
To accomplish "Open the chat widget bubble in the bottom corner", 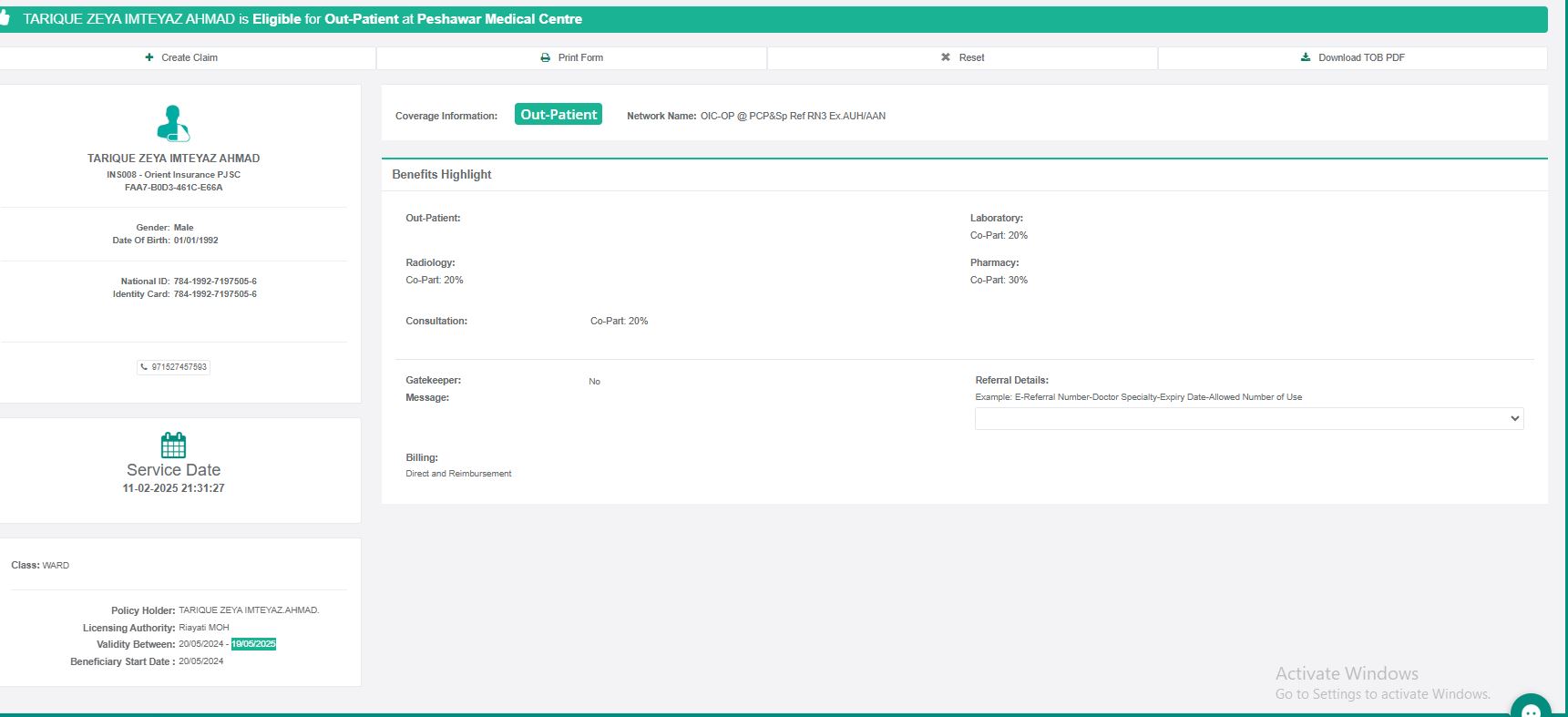I will pos(1530,708).
